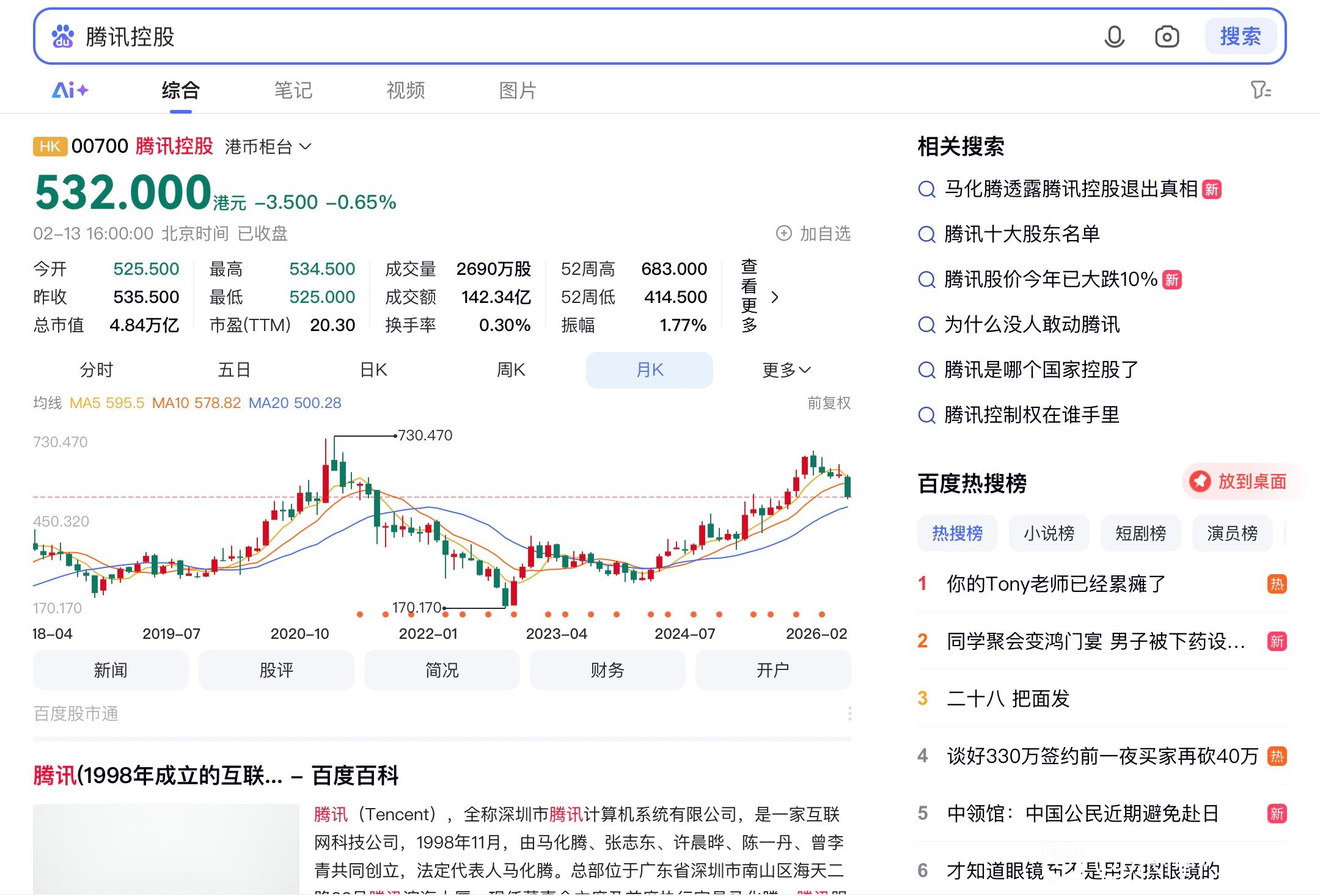Viewport: 1320px width, 896px height.
Task: Expand the 港币柜台 dropdown
Action: coord(268,147)
